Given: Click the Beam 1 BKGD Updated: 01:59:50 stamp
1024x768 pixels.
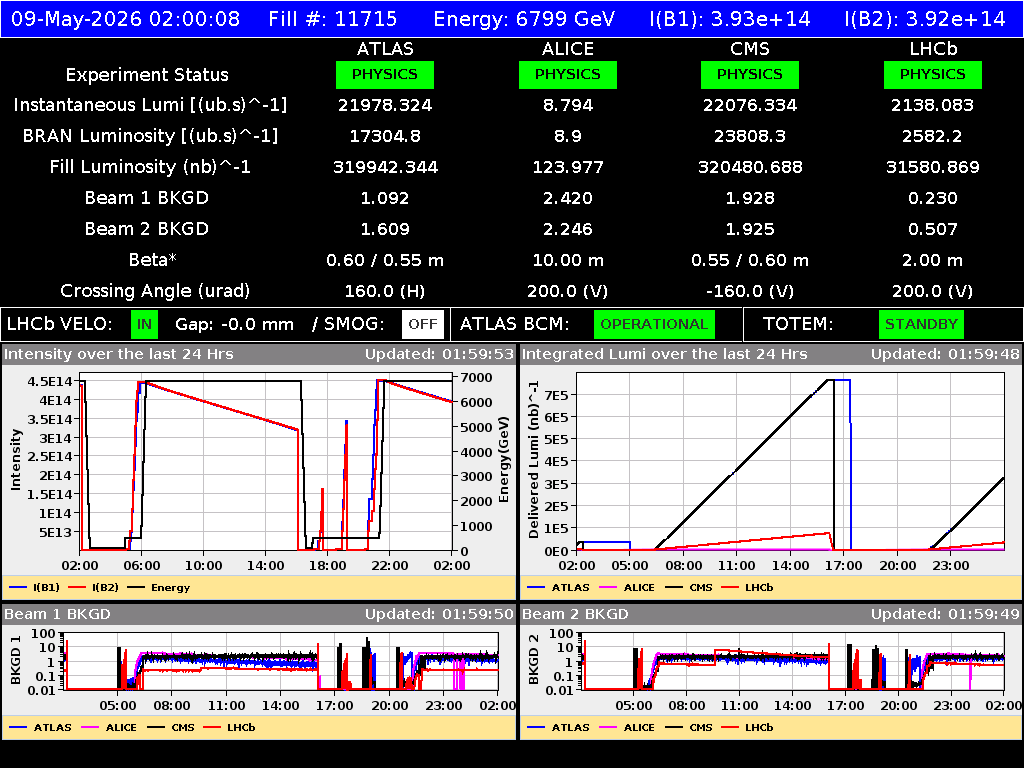Looking at the screenshot, I should click(x=440, y=614).
